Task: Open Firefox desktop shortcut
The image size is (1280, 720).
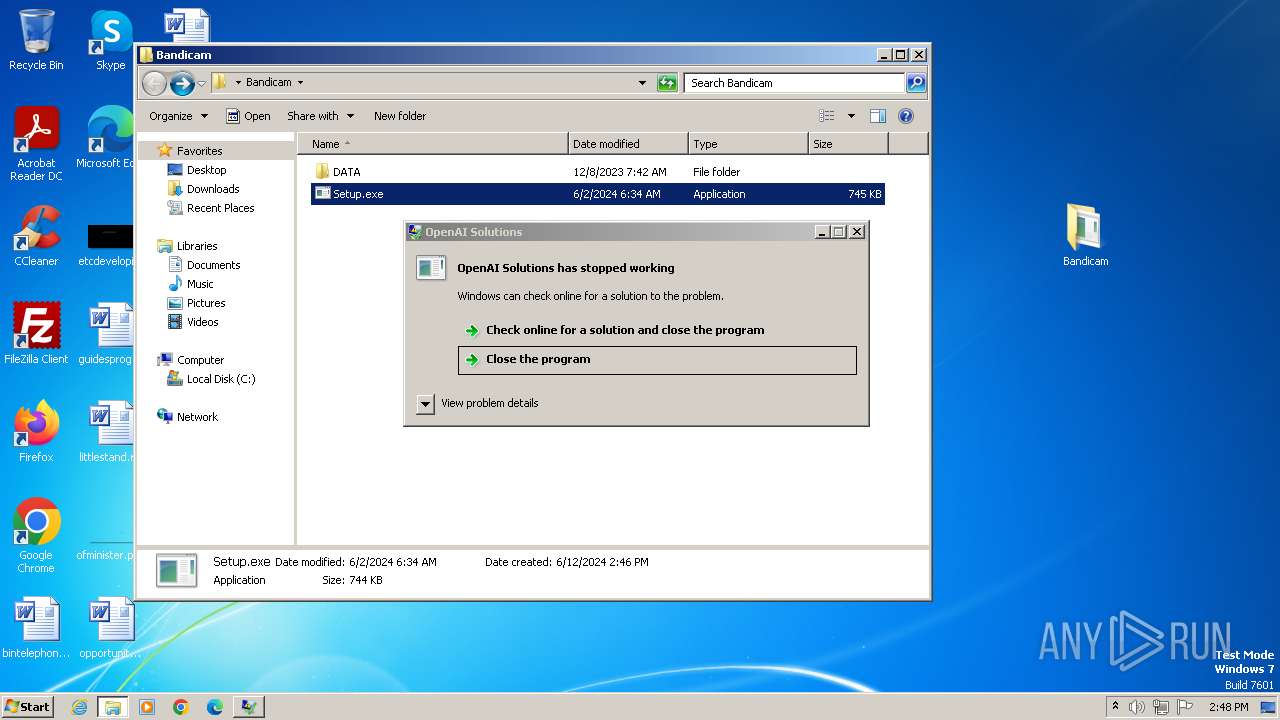Action: [36, 432]
